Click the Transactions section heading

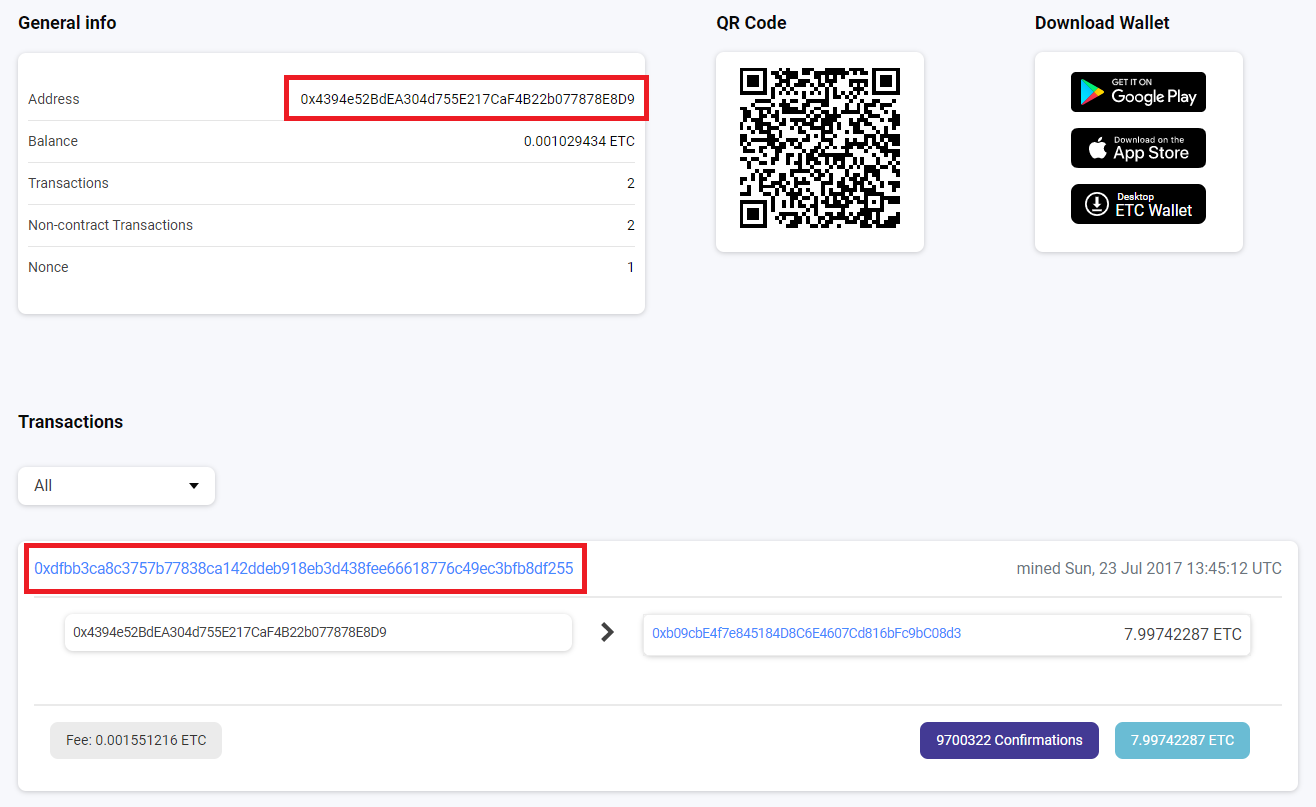[71, 422]
